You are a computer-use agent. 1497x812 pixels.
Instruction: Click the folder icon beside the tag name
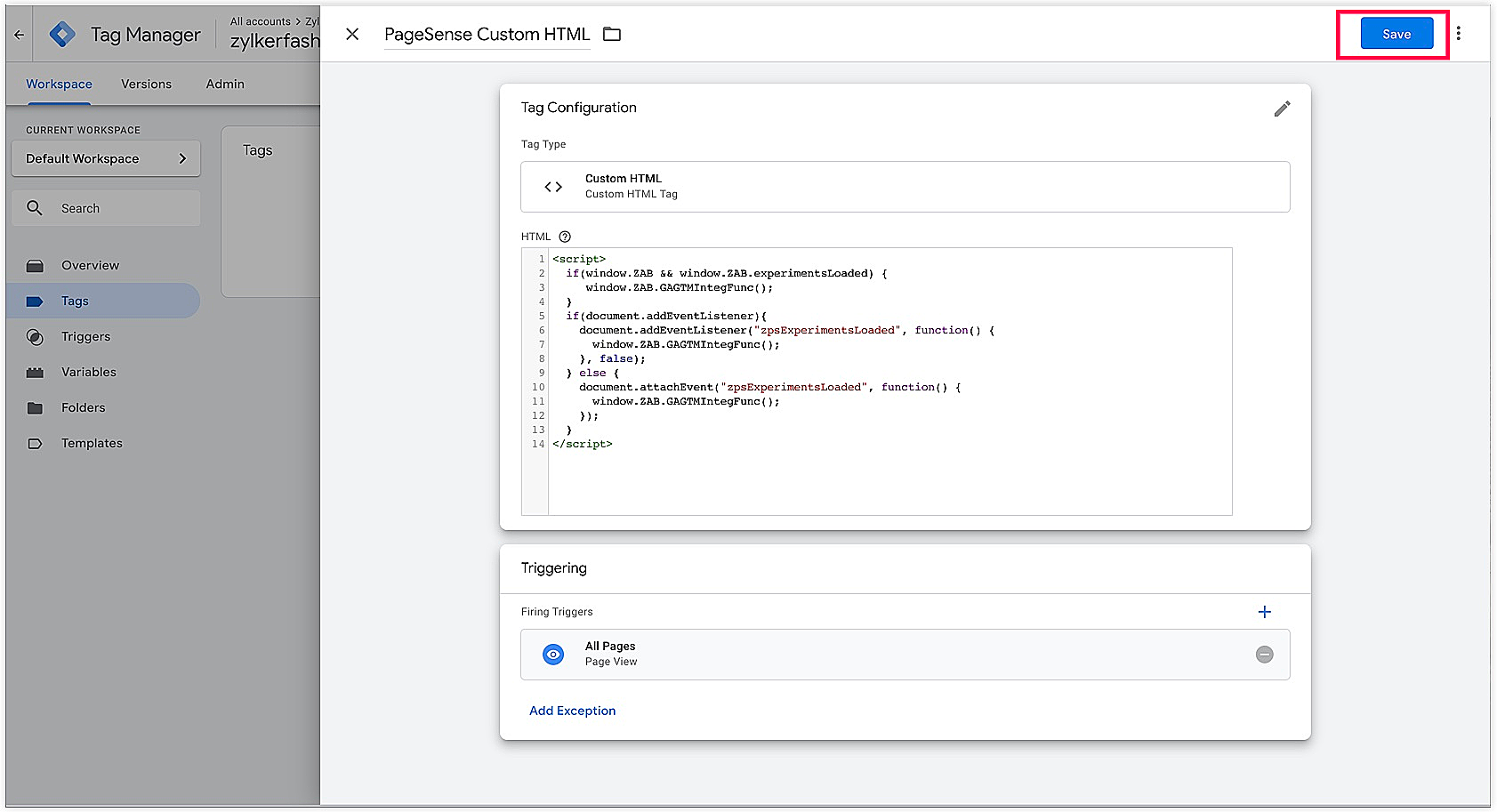[x=612, y=35]
